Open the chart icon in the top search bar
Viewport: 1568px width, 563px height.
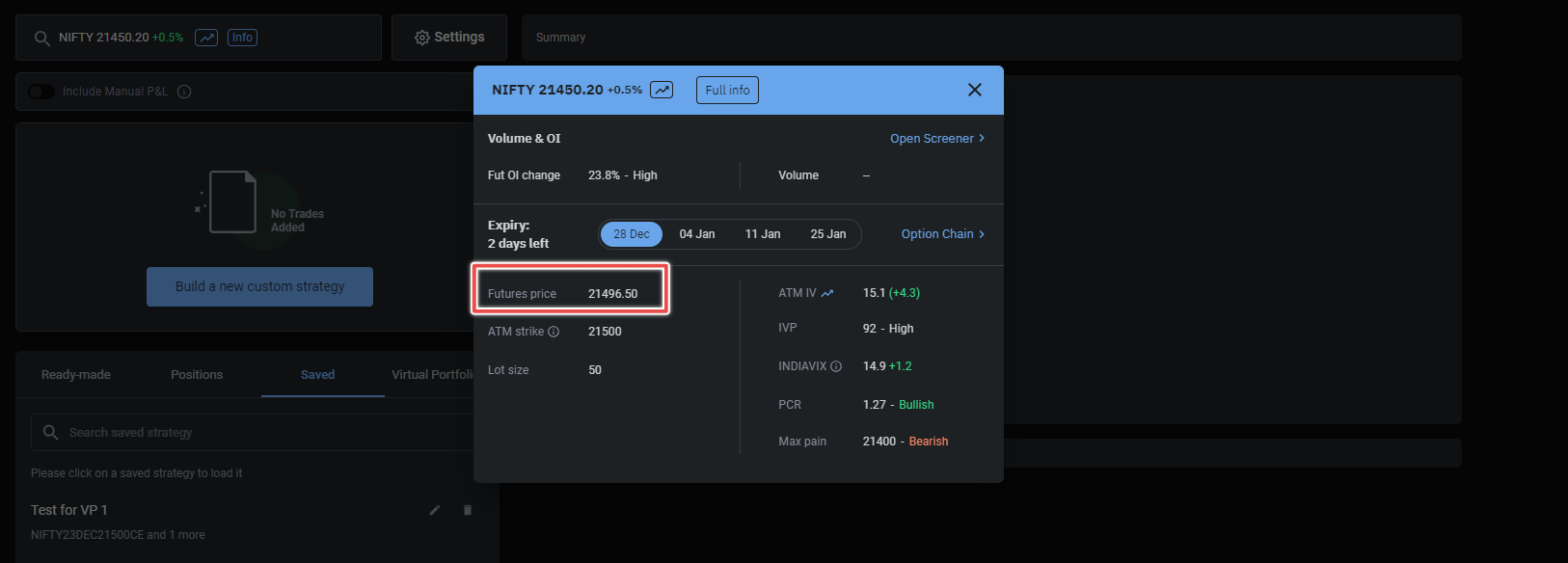206,38
